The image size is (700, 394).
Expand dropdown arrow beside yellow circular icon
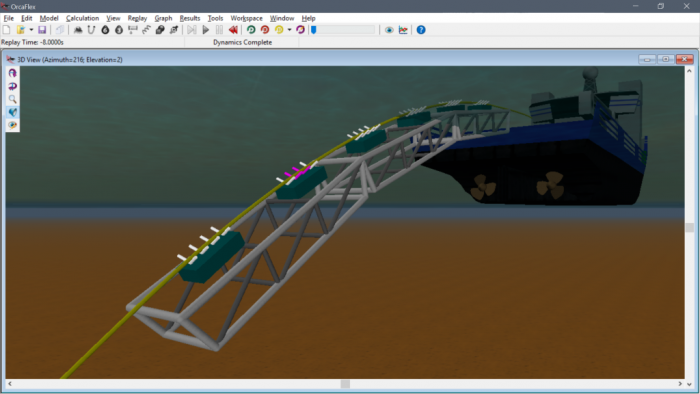pyautogui.click(x=289, y=30)
